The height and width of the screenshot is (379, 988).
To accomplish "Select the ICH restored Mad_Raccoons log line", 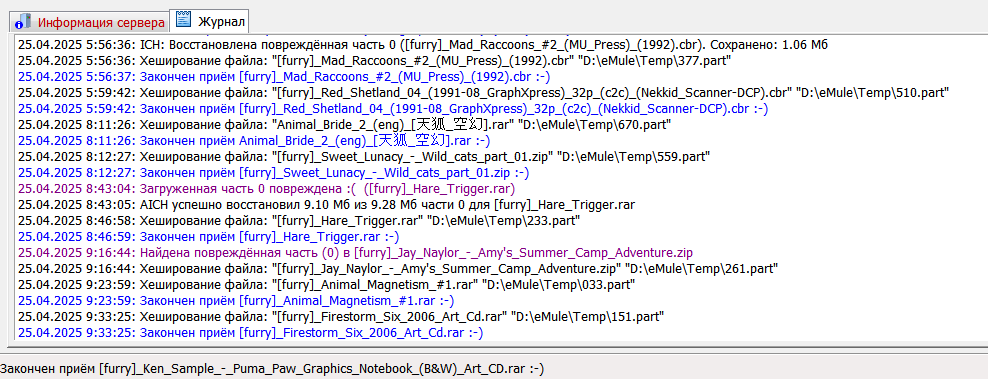I will (422, 45).
